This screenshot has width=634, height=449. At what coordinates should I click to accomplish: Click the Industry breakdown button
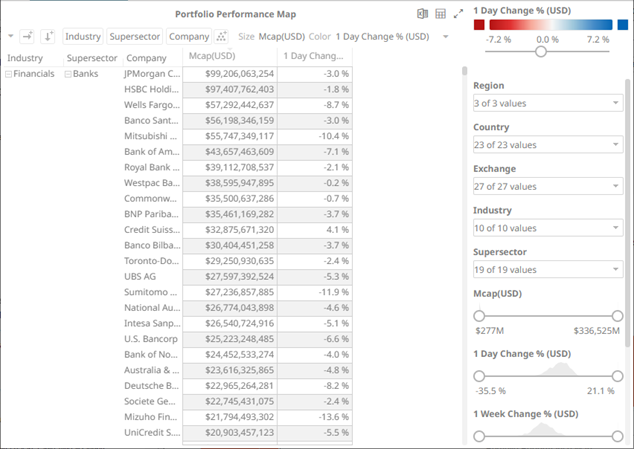click(x=83, y=36)
